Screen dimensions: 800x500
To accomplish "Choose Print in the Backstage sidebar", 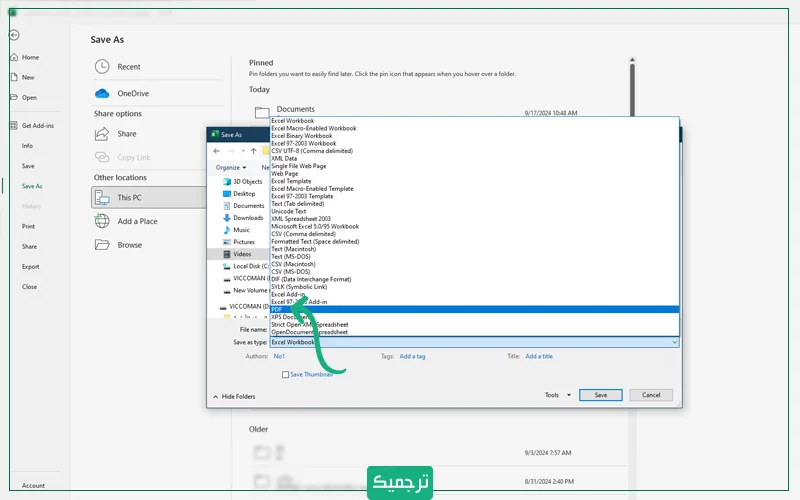I will (28, 227).
